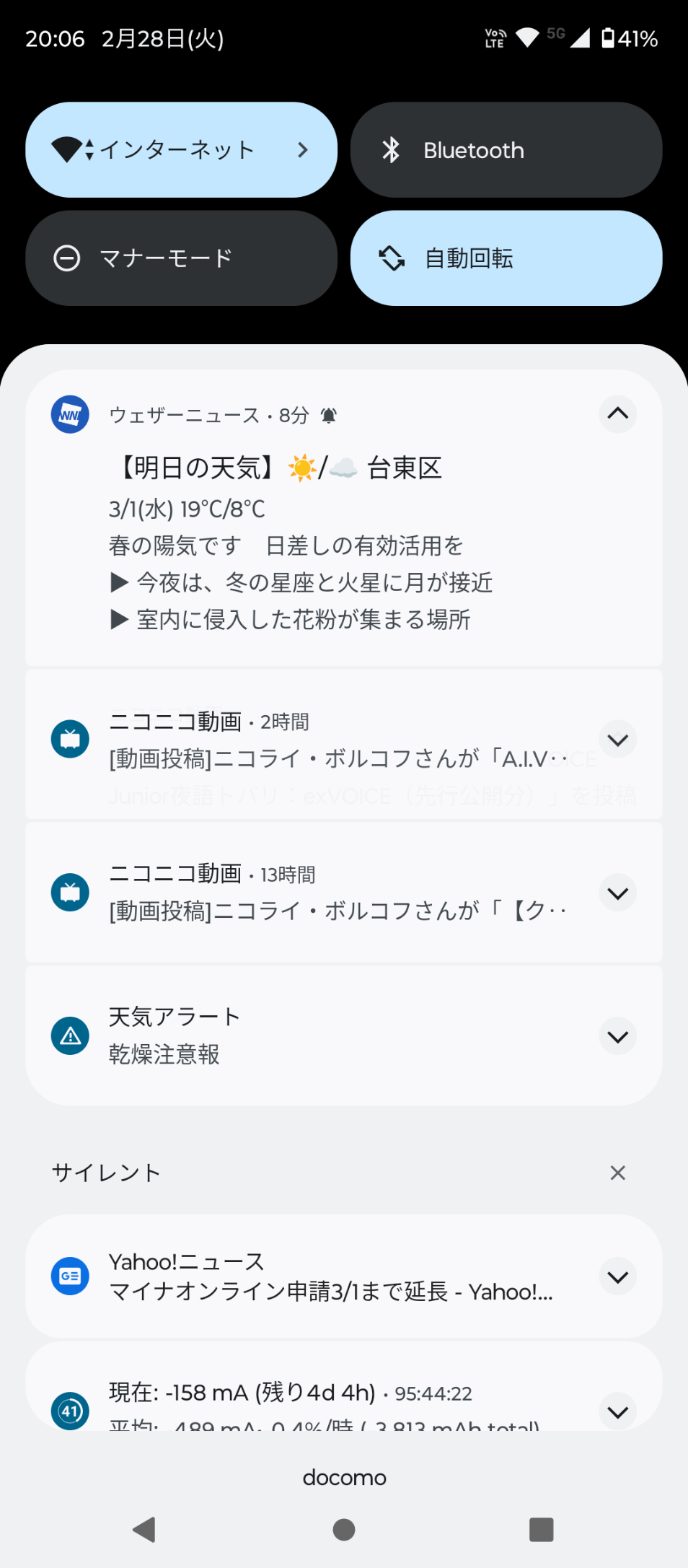
Task: Tap the Weathernews app icon
Action: click(70, 414)
